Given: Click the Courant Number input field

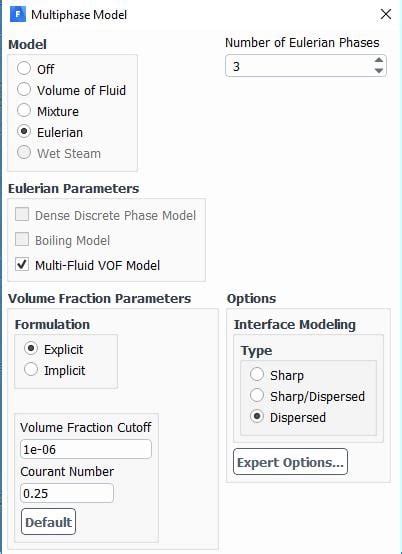Looking at the screenshot, I should pos(67,493).
